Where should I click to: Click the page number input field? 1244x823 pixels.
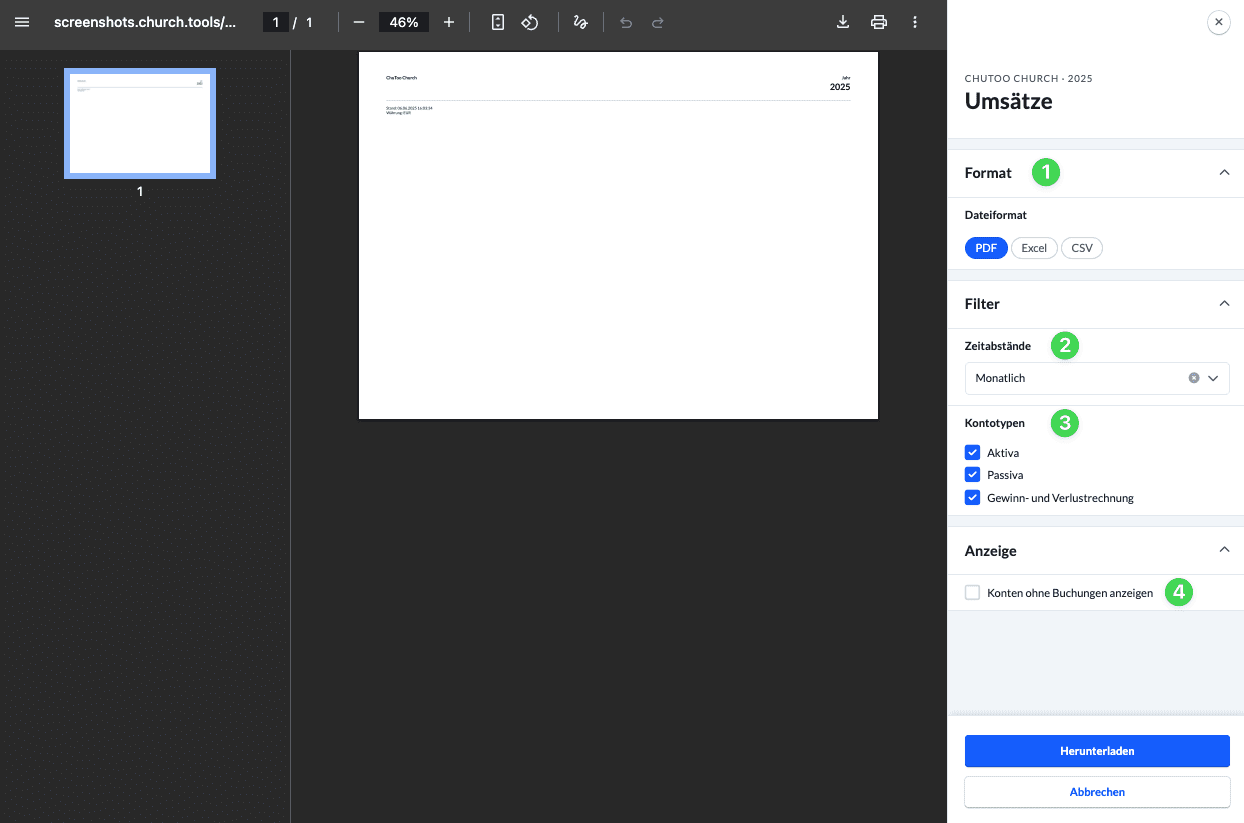[x=276, y=22]
